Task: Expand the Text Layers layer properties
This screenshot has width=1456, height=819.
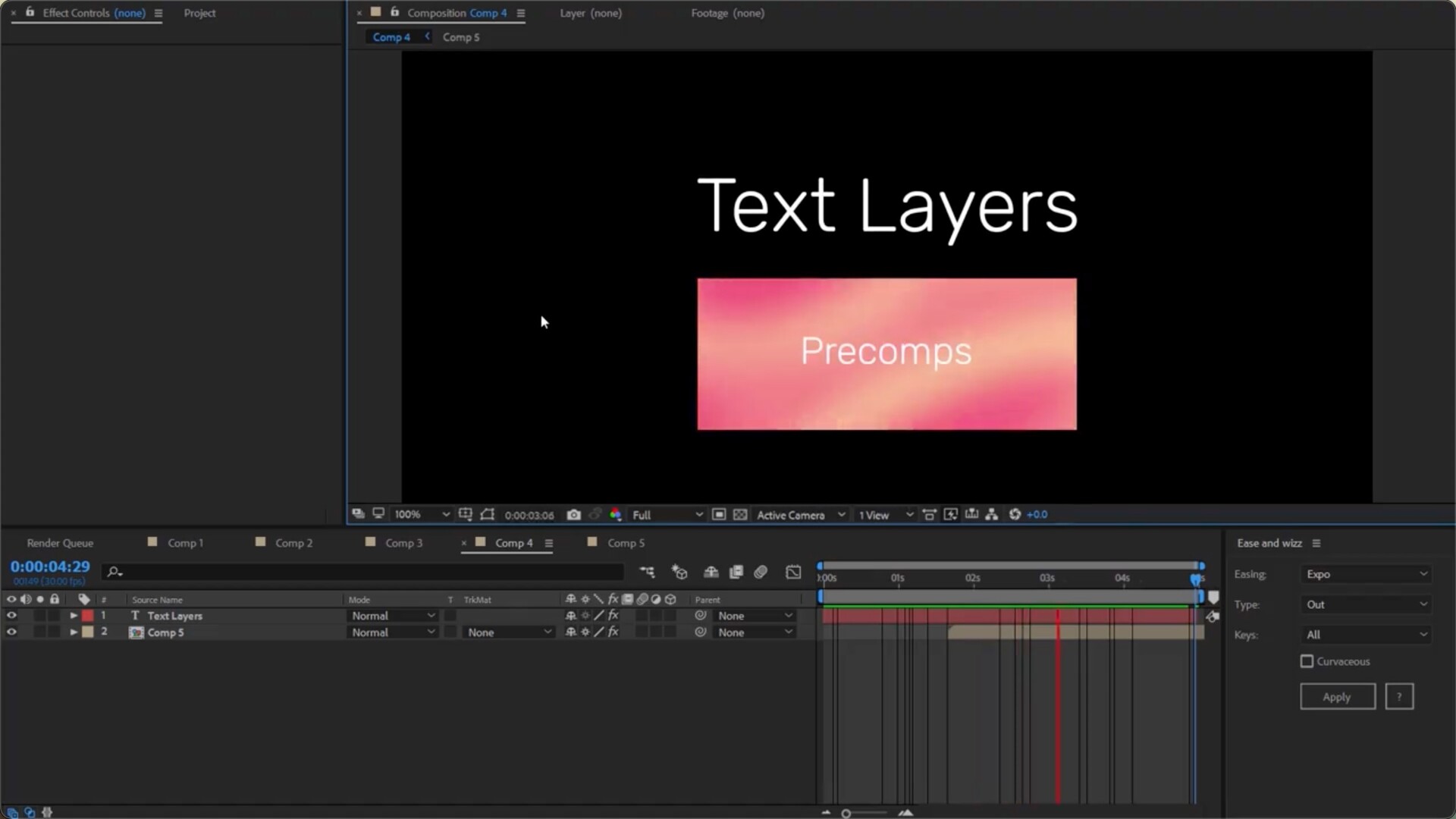Action: click(x=74, y=616)
